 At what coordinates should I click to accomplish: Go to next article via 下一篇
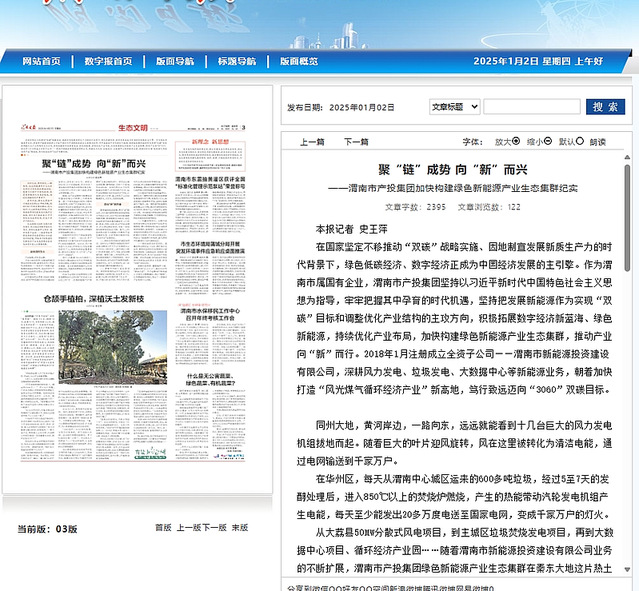point(356,142)
